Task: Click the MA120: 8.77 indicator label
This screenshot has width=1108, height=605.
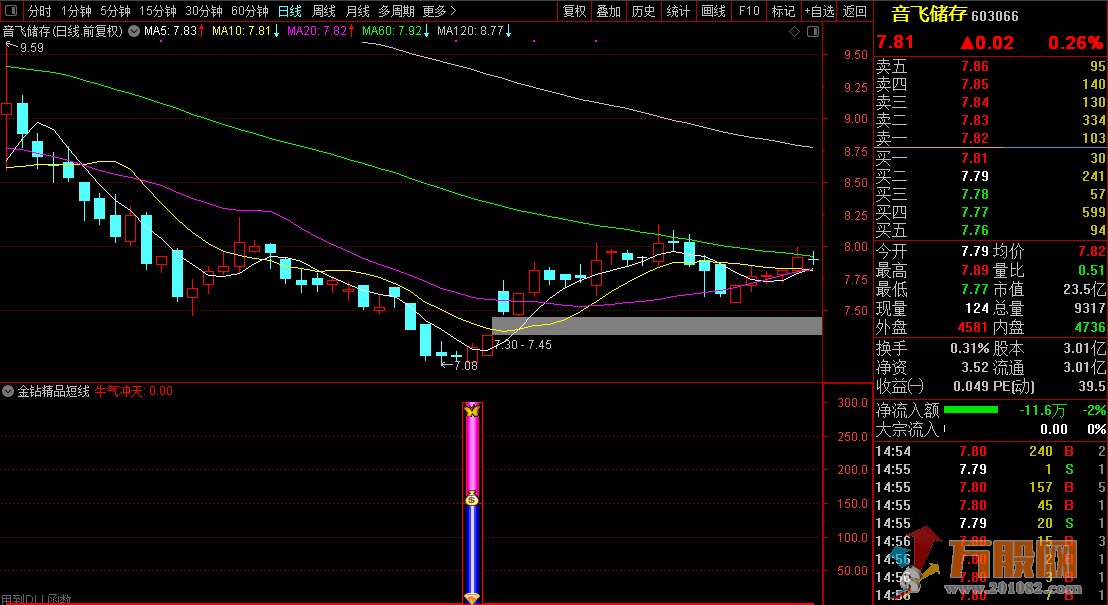Action: (475, 31)
